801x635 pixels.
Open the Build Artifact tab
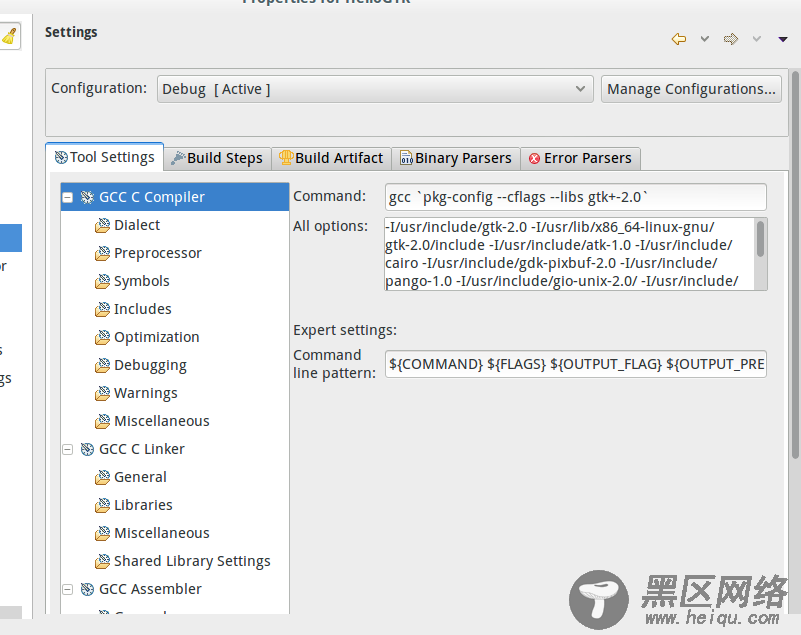click(331, 158)
